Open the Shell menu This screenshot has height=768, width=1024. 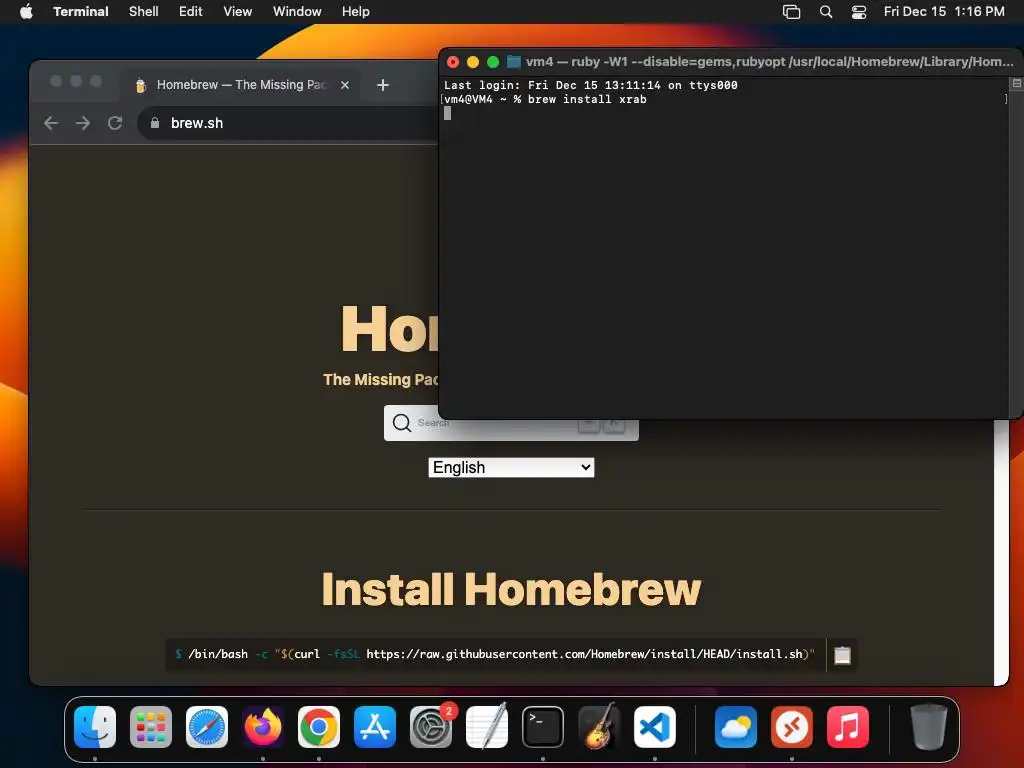click(x=144, y=11)
